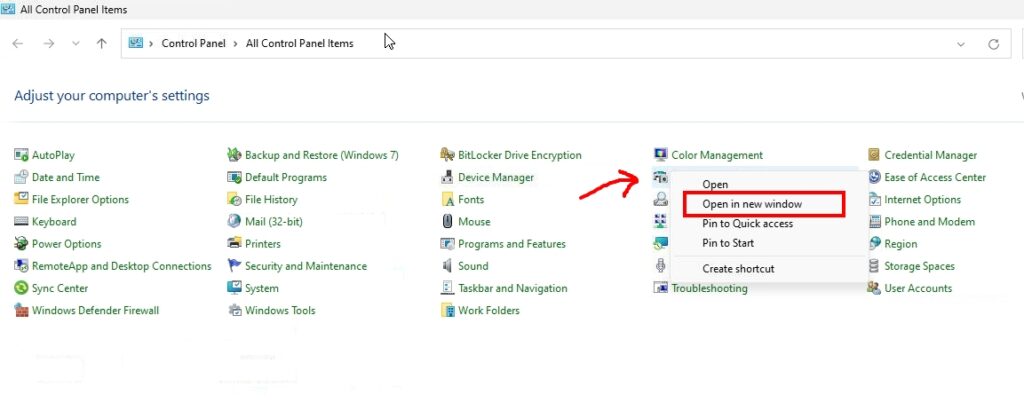Open the Windows Defender Firewall icon
1024x410 pixels.
(22, 311)
